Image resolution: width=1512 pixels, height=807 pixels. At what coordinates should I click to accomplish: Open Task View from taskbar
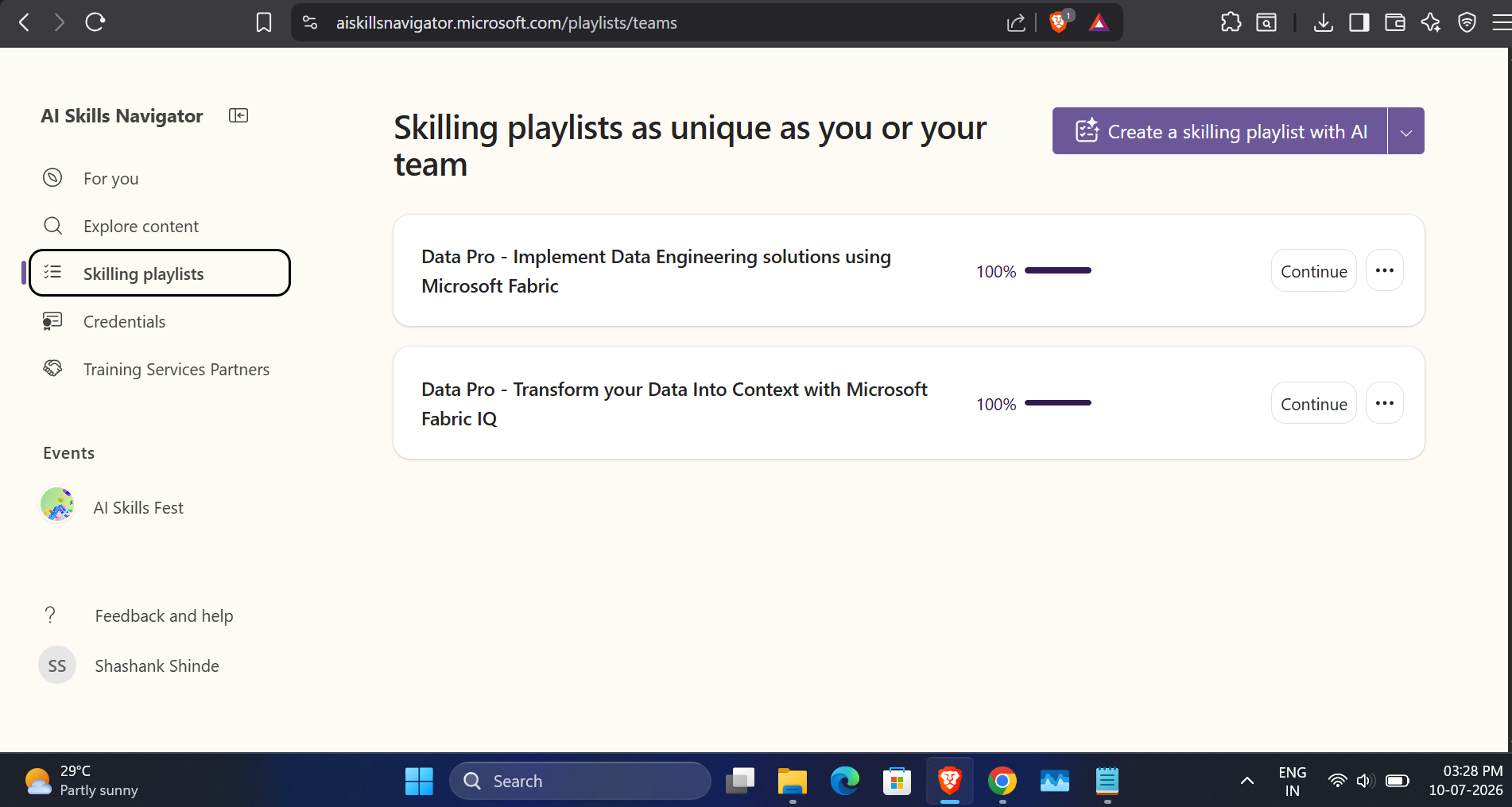click(x=740, y=781)
